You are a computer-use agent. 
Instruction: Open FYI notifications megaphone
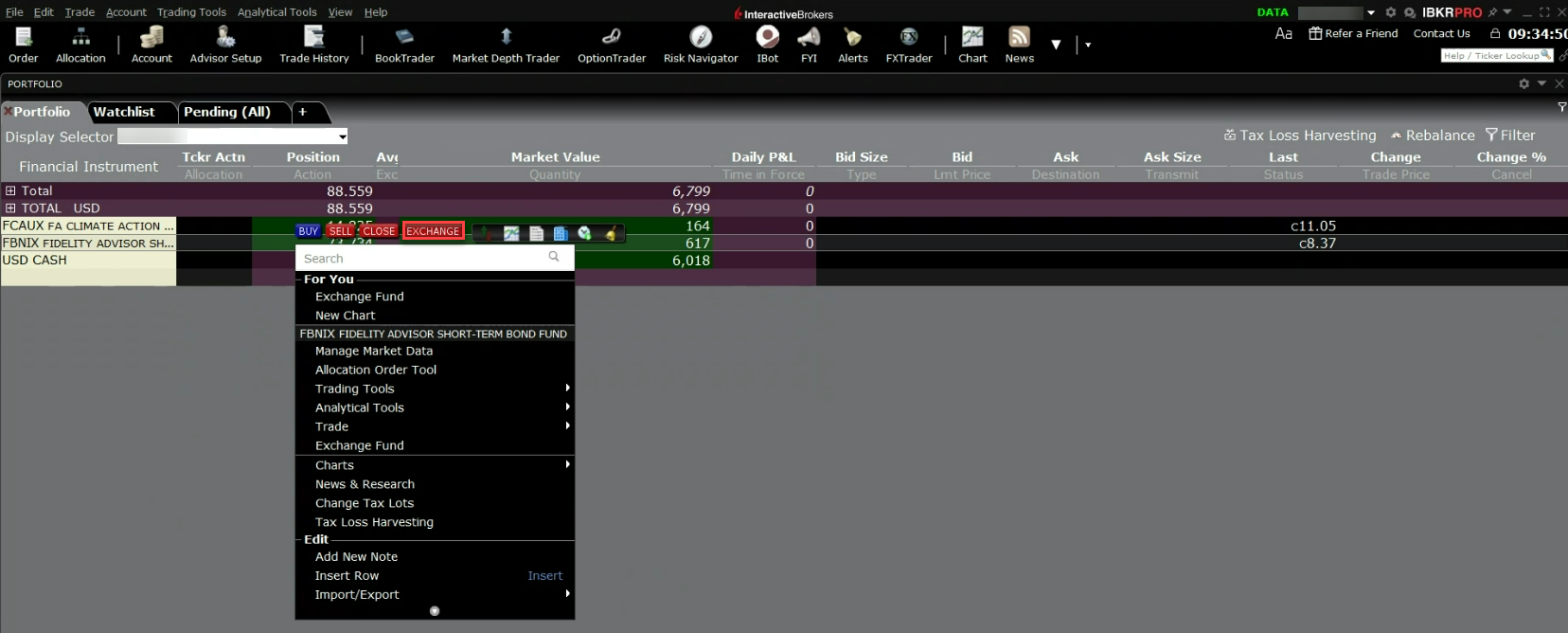click(x=809, y=45)
